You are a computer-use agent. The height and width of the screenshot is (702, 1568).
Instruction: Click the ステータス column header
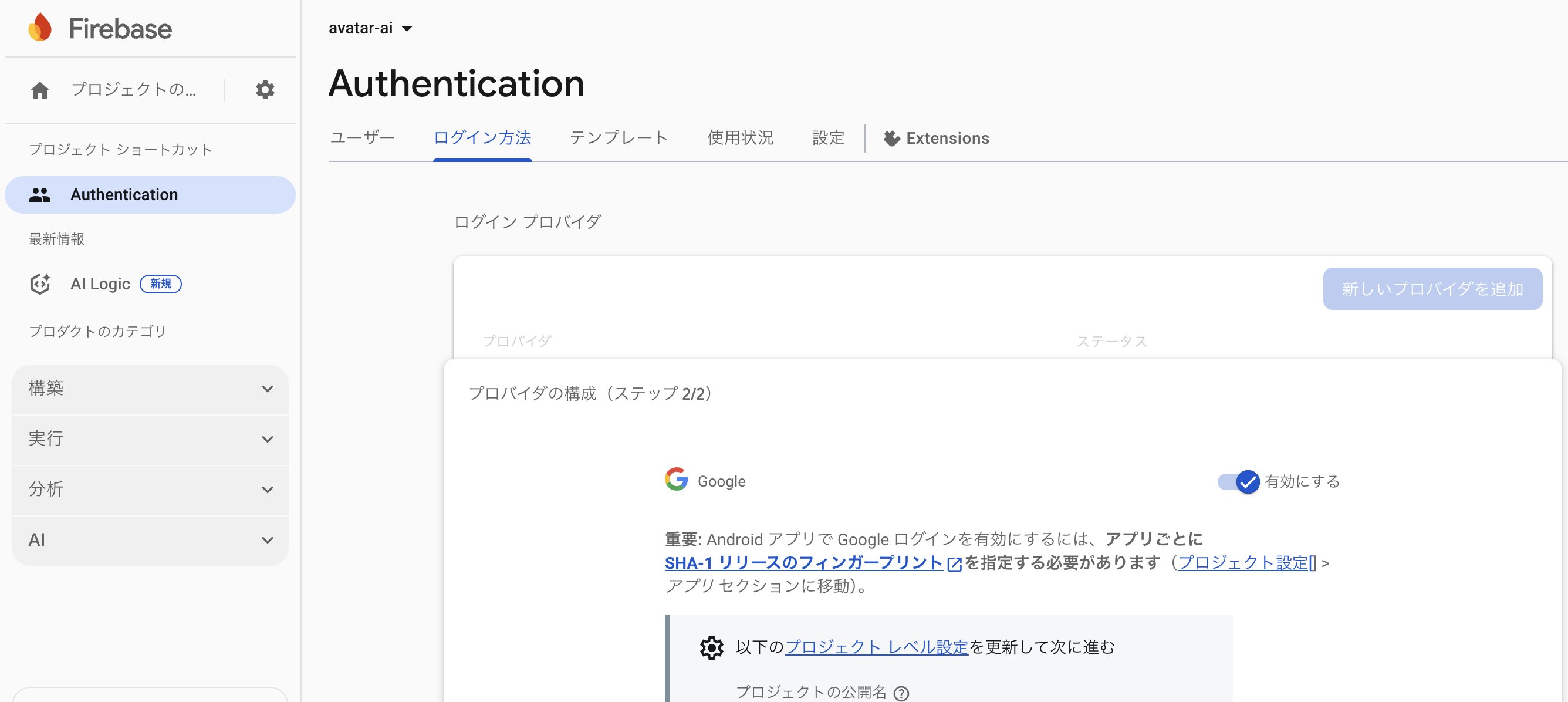tap(1111, 342)
